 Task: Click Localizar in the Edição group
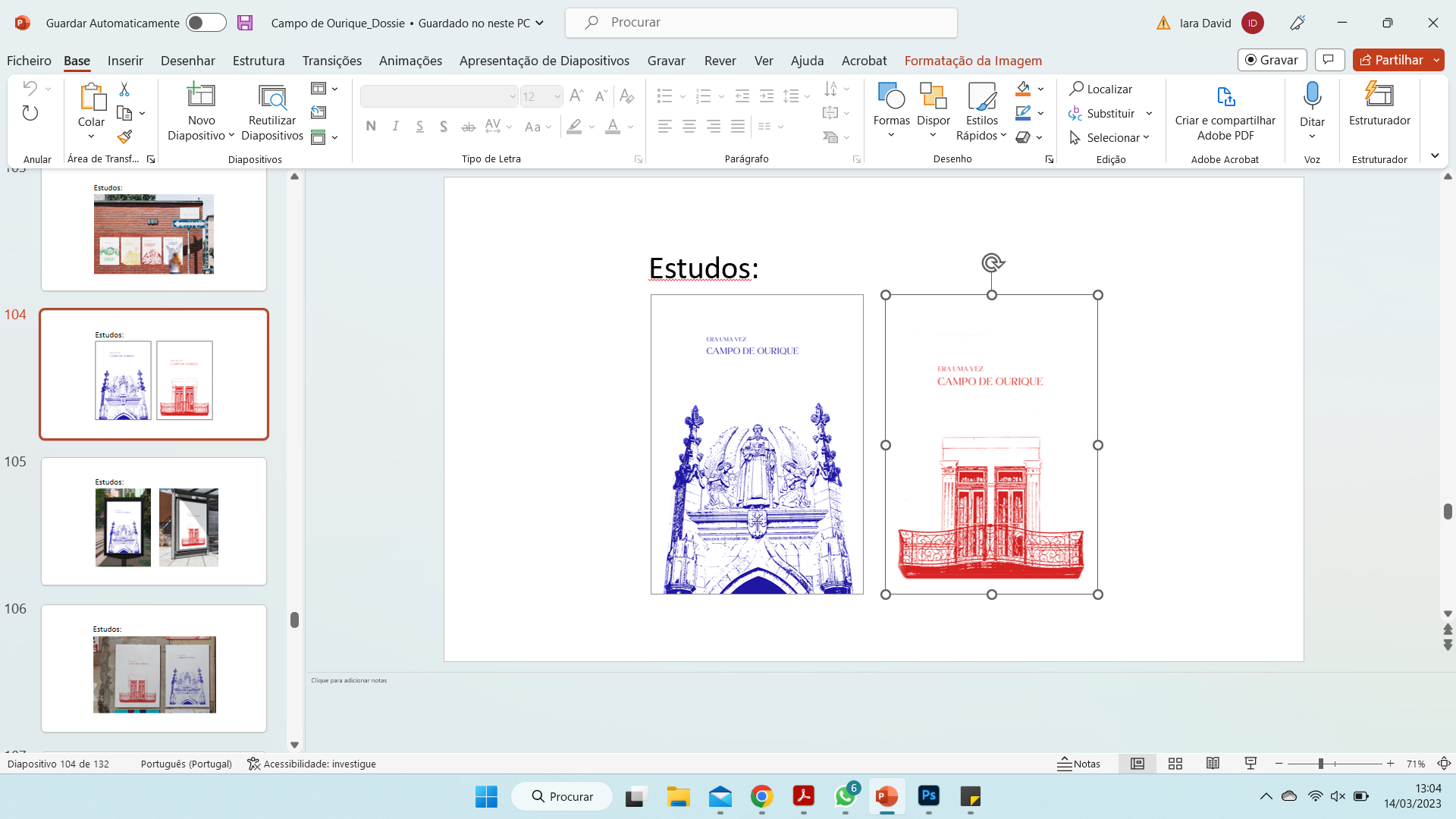point(1100,89)
